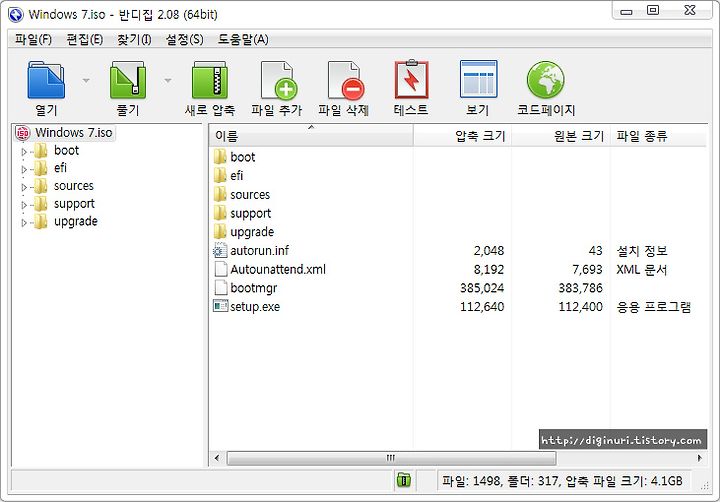This screenshot has width=720, height=502.
Task: Select the bootmgr file name
Action: (253, 288)
